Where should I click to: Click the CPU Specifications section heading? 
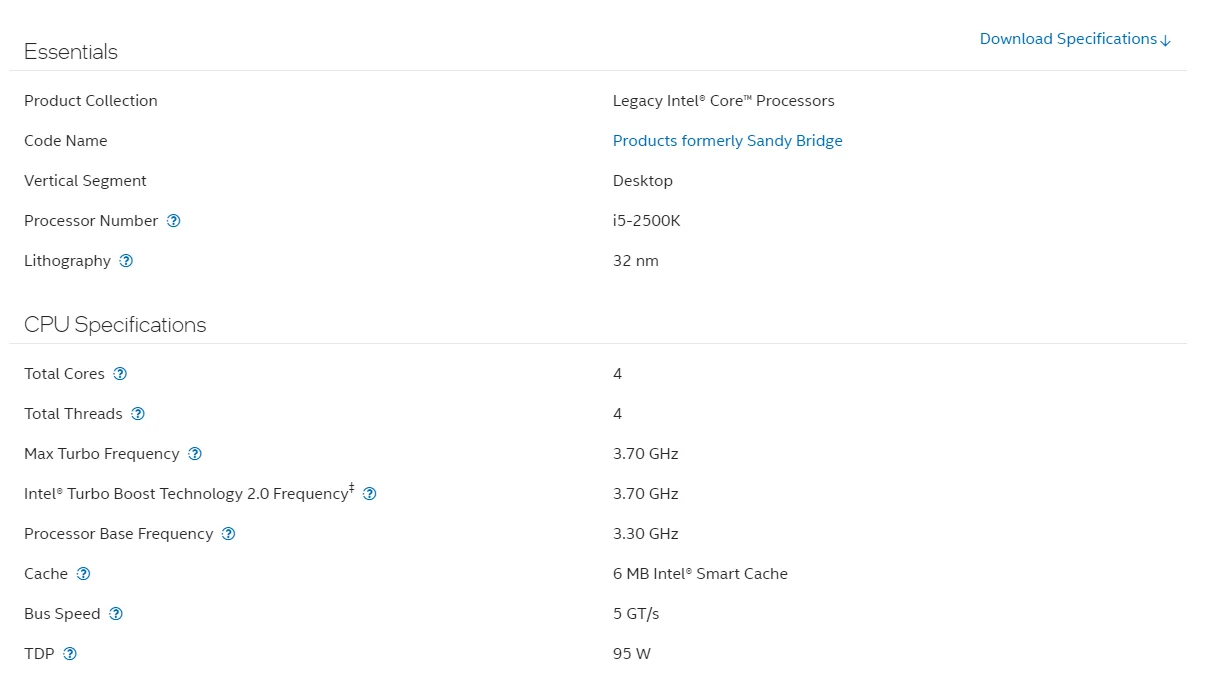(115, 325)
